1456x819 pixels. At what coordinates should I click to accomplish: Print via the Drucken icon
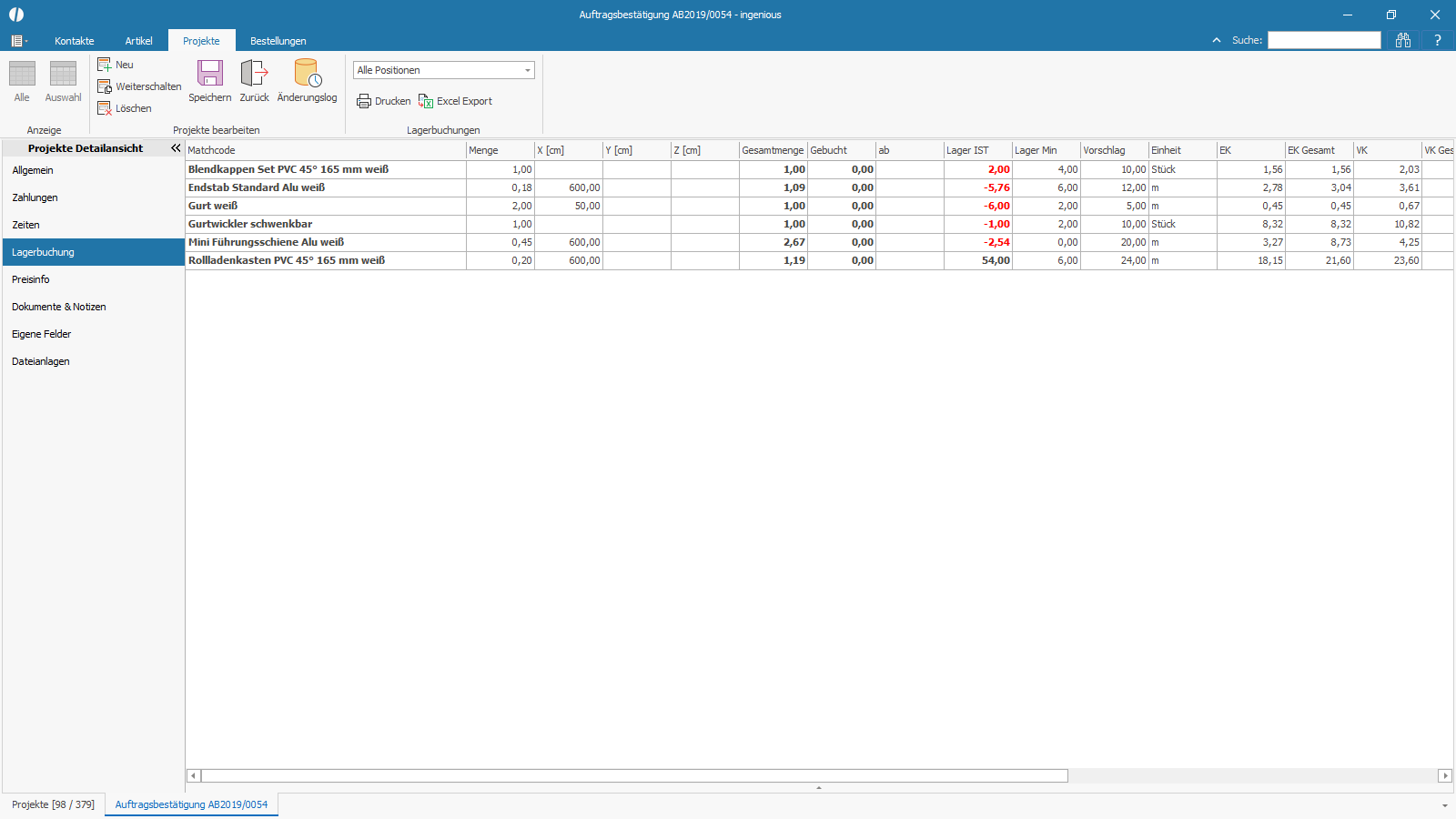click(364, 101)
